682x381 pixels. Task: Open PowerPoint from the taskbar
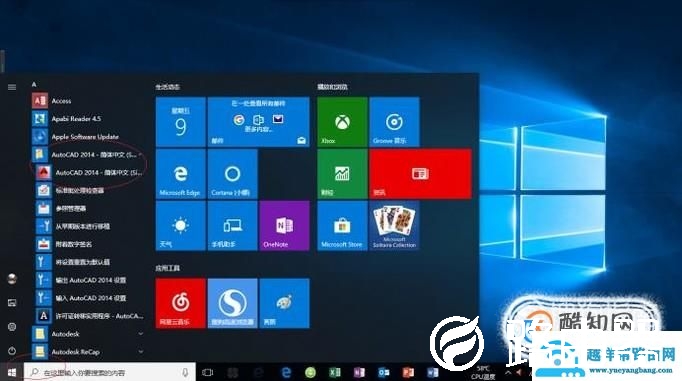(x=408, y=372)
